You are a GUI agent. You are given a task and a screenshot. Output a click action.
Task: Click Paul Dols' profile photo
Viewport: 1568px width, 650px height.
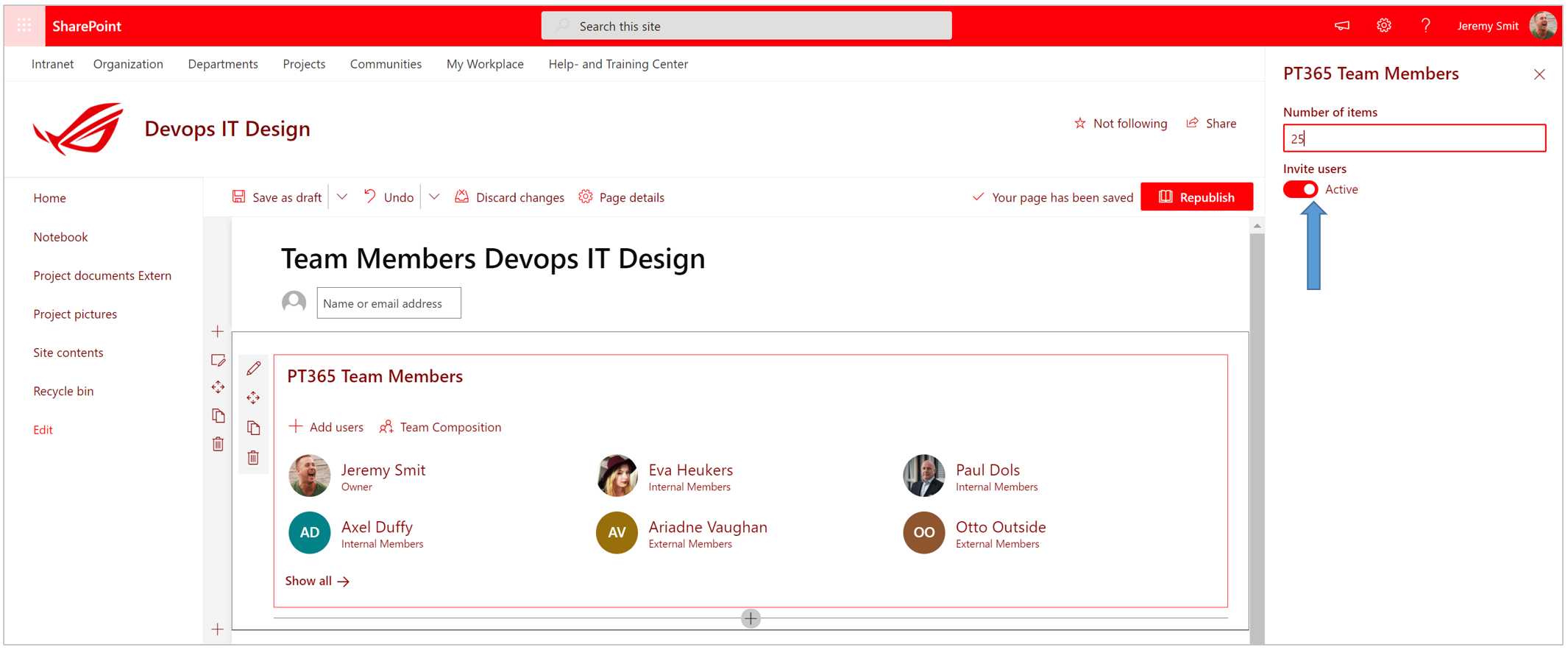click(x=924, y=476)
